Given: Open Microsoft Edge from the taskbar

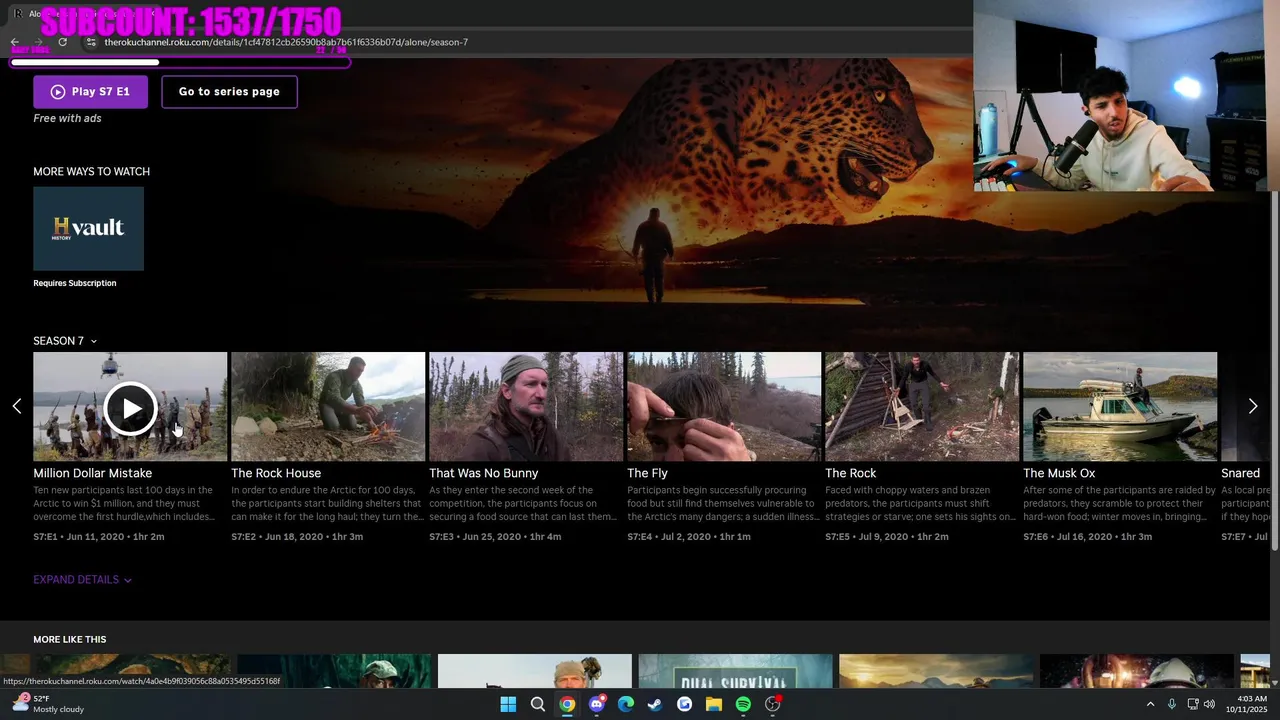Looking at the screenshot, I should [x=626, y=704].
